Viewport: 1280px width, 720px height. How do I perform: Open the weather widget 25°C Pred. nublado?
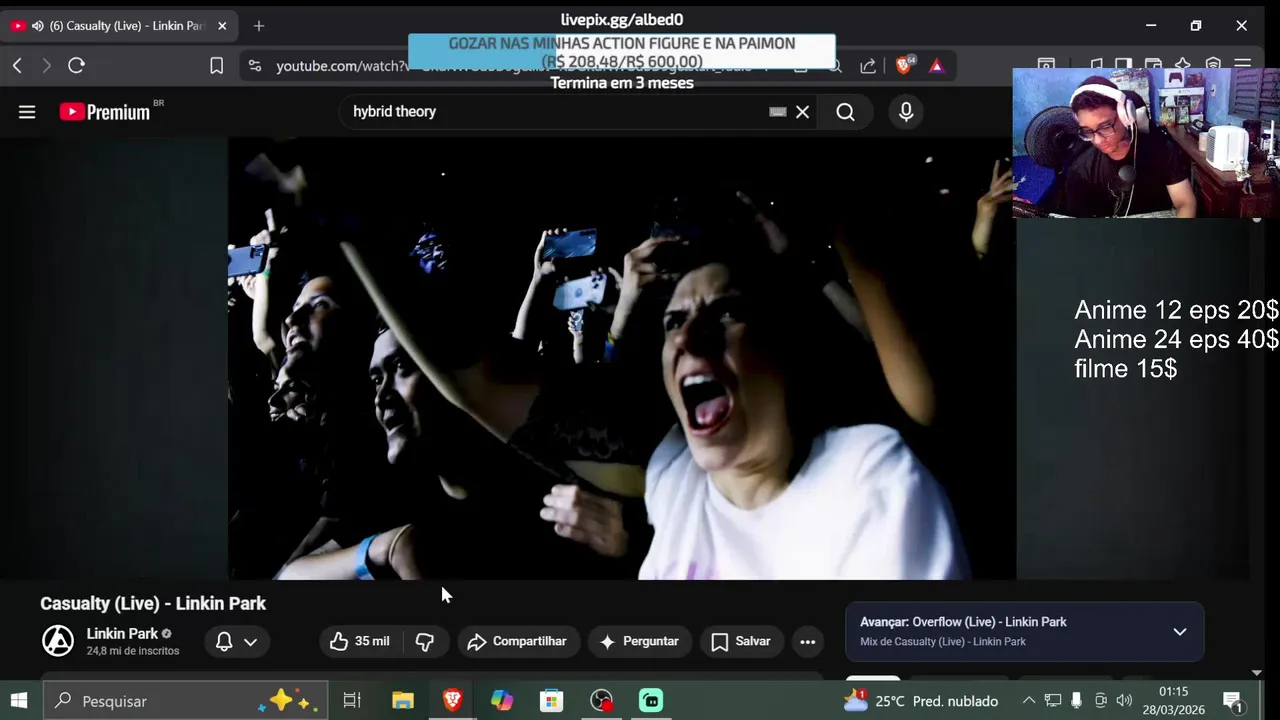tap(921, 701)
